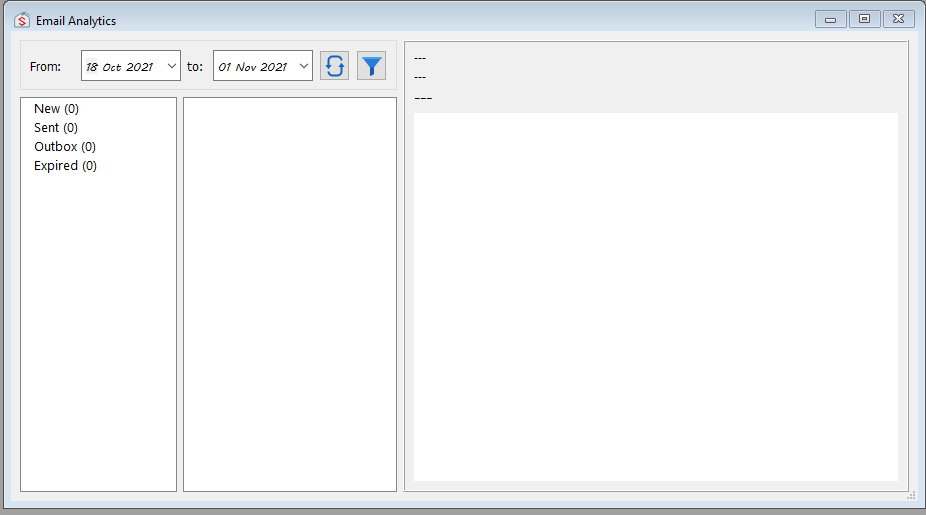Click the window resize grip corner
Screen dimensions: 926x515
point(910,495)
